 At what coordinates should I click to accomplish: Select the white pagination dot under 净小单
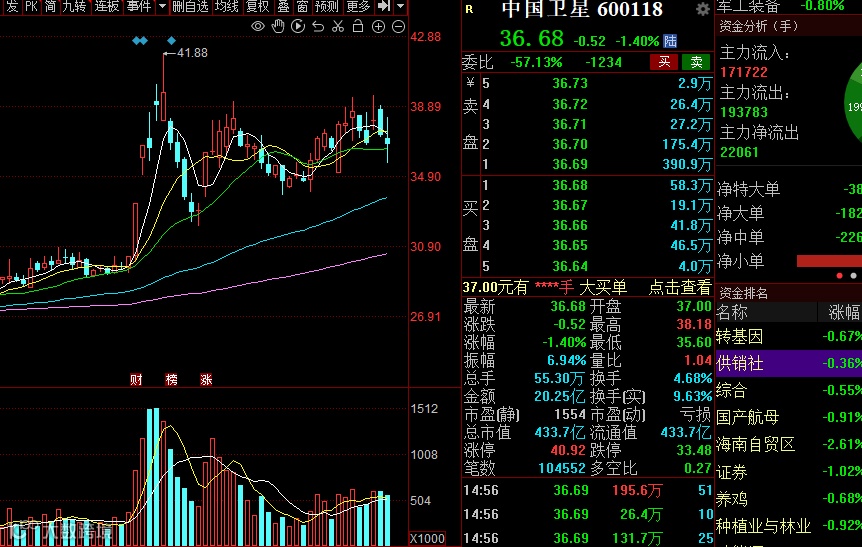coord(853,276)
